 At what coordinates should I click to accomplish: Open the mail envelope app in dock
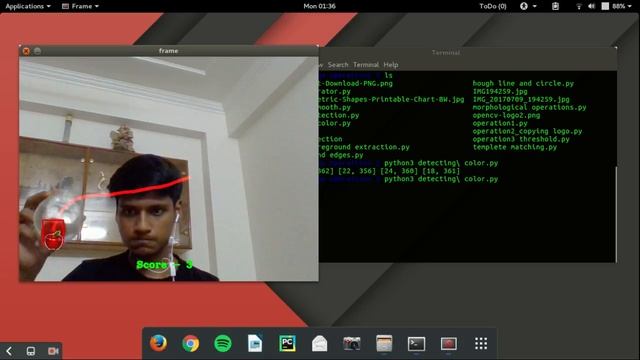tap(320, 343)
